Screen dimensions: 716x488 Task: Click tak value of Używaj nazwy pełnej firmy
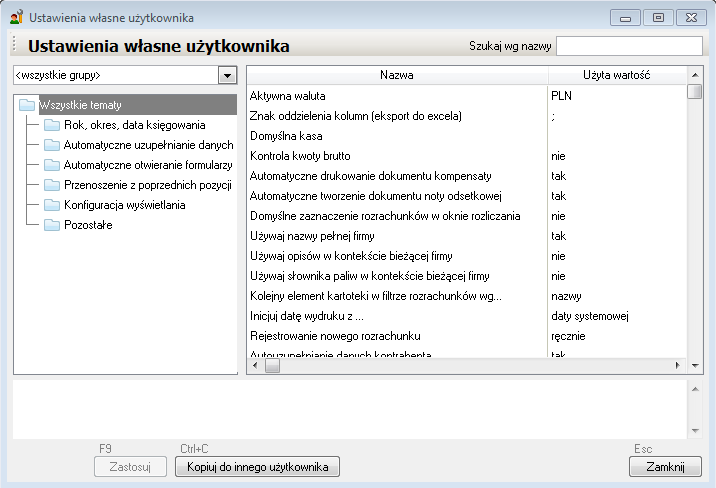(x=558, y=236)
